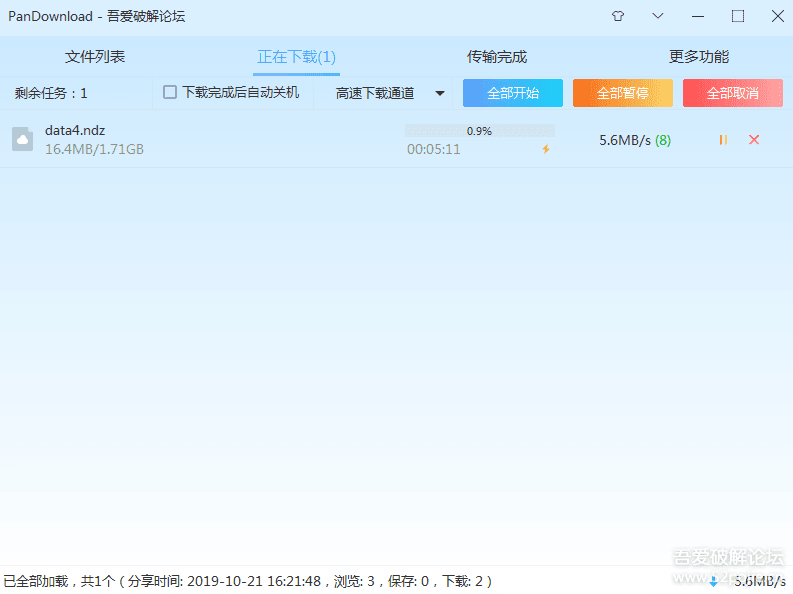
Task: Minimize the PanDownload window
Action: [x=698, y=16]
